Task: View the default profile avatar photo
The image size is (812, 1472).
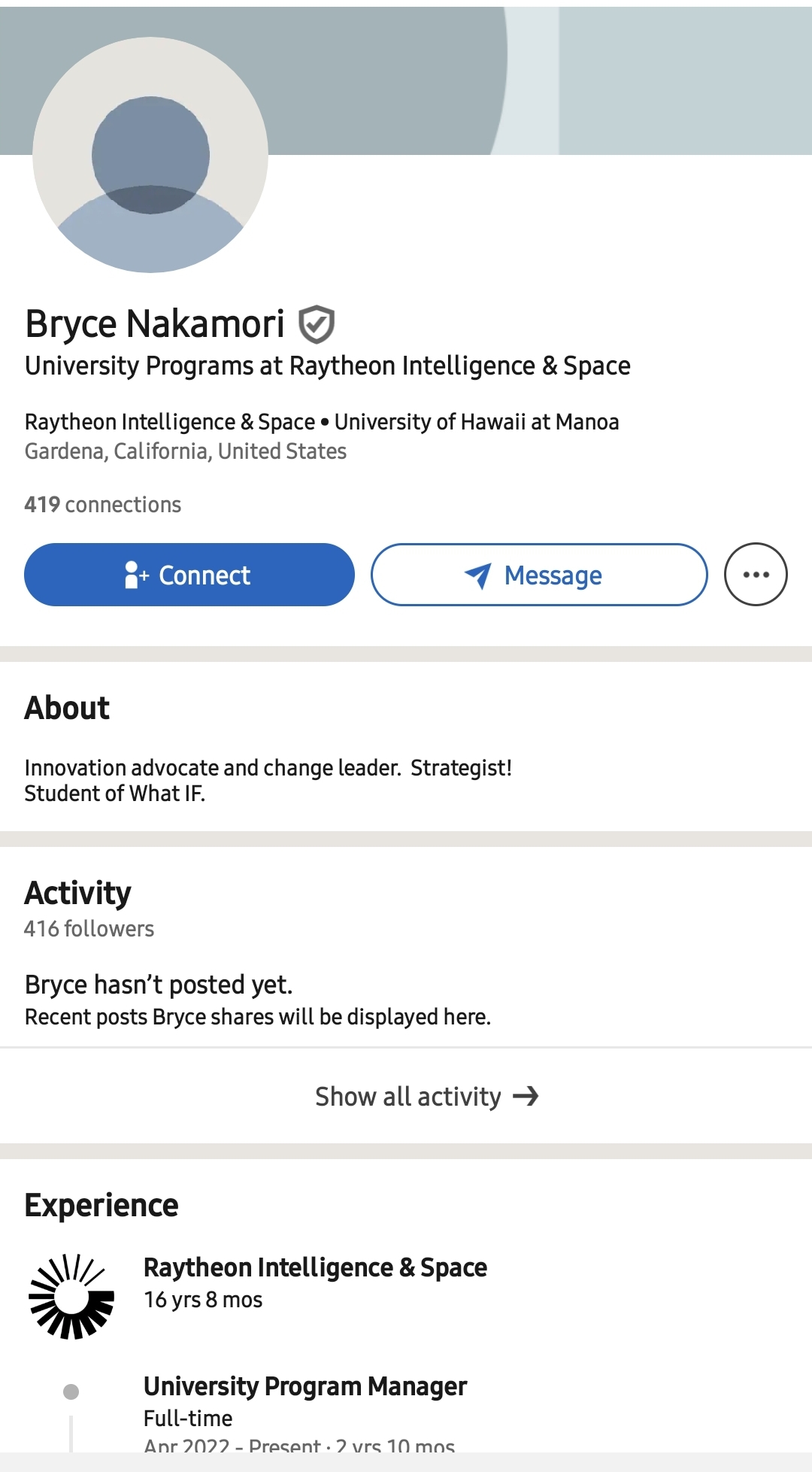Action: 150,155
